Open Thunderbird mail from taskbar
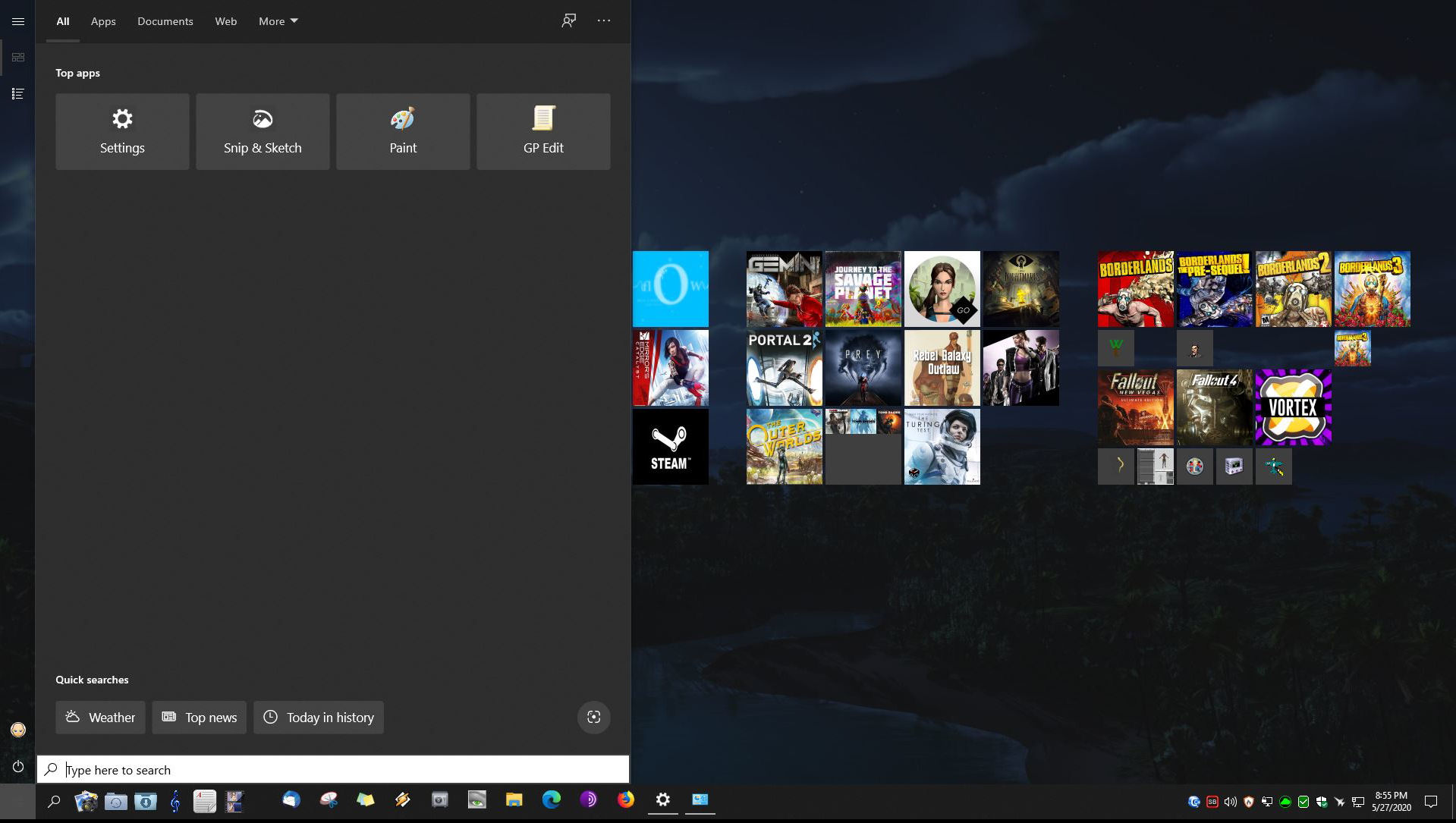The image size is (1456, 823). pos(291,799)
